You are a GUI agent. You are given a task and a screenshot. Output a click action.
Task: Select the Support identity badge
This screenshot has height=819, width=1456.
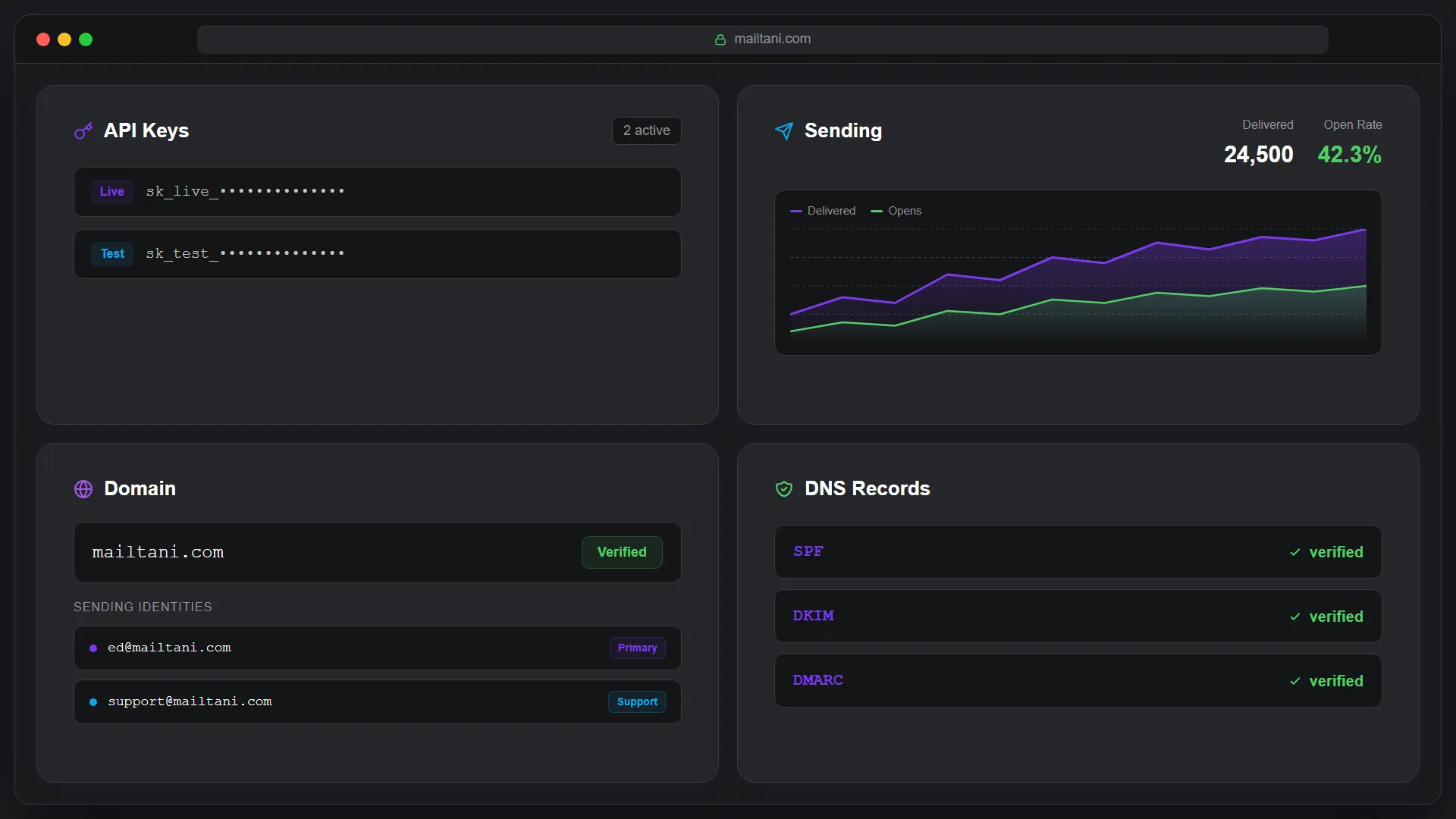point(636,701)
